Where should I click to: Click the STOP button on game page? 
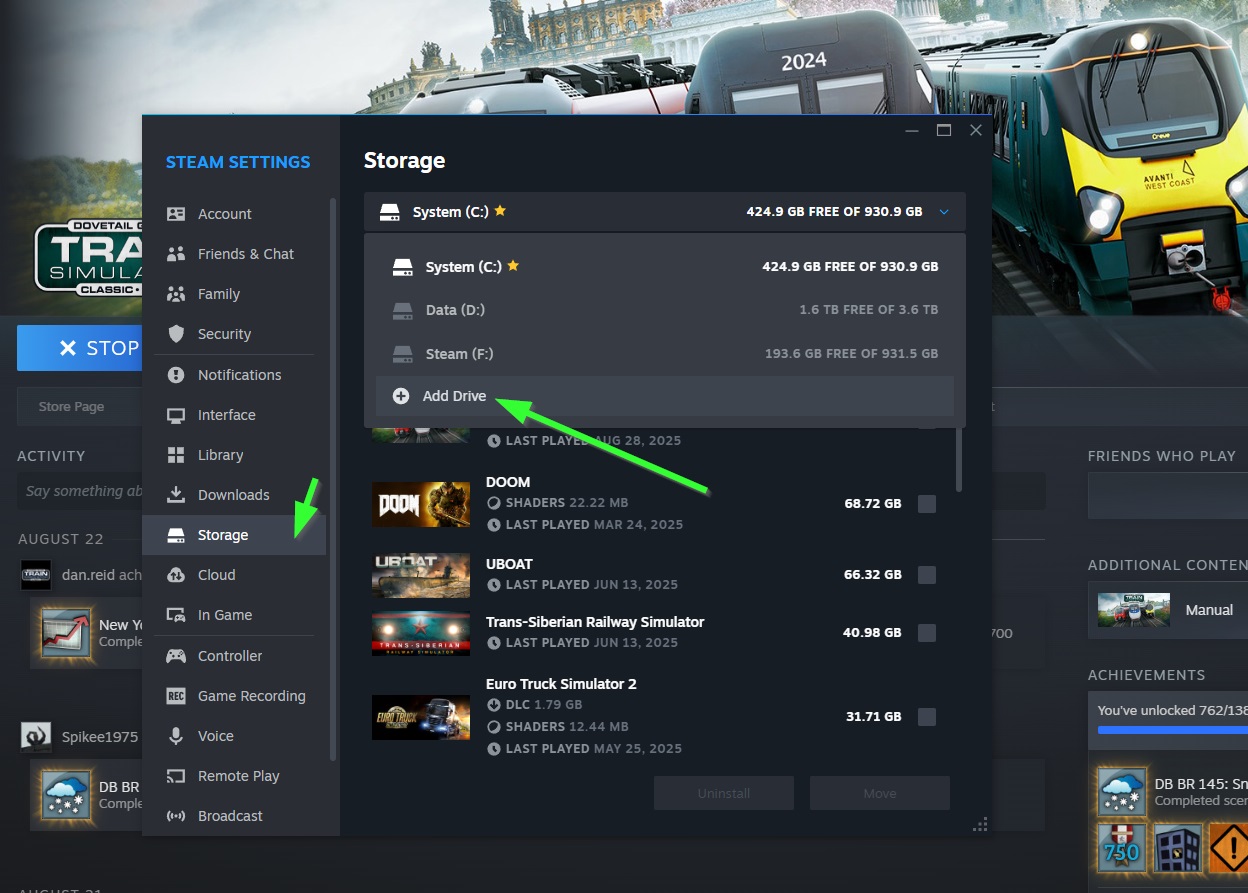tap(79, 348)
